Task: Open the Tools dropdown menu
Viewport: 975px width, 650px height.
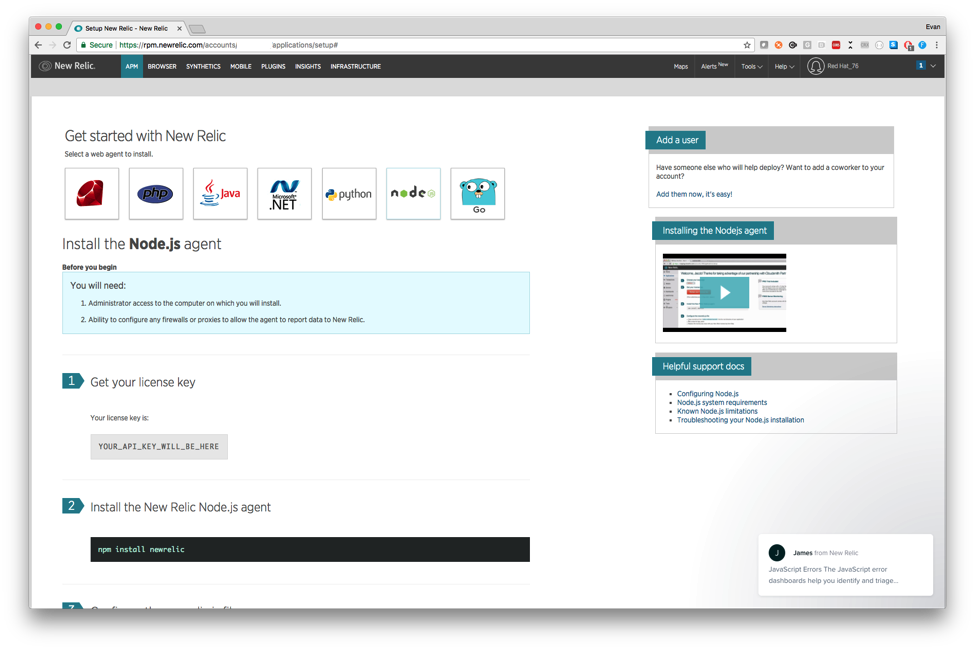Action: [x=751, y=67]
